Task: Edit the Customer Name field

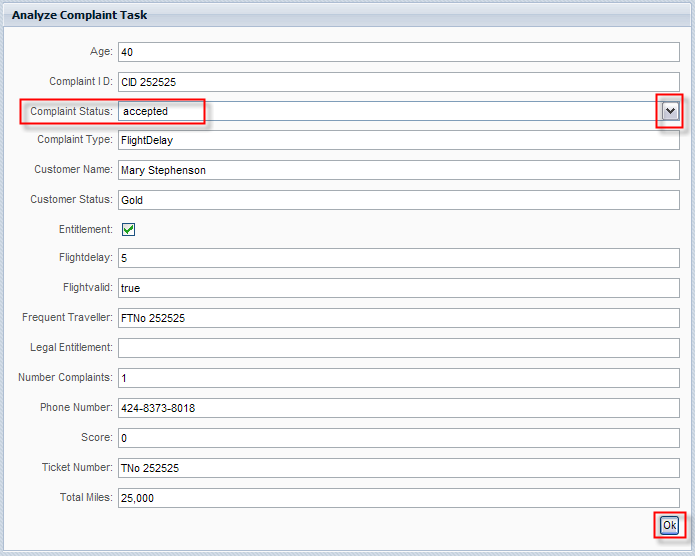Action: (x=398, y=170)
